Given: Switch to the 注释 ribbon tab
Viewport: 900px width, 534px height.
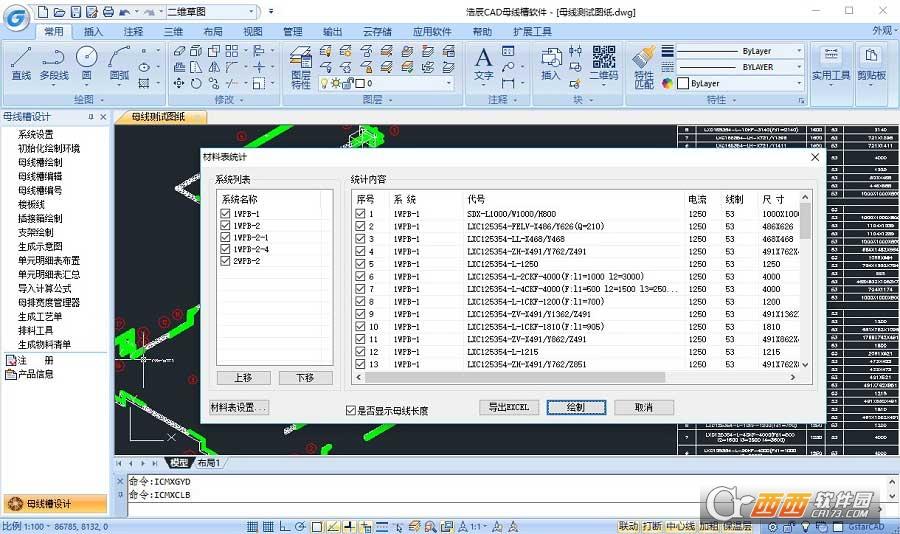Looking at the screenshot, I should [x=133, y=32].
